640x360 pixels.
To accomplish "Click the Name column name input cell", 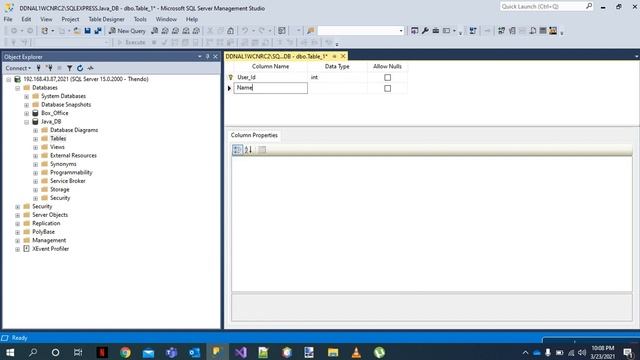I will [x=270, y=88].
